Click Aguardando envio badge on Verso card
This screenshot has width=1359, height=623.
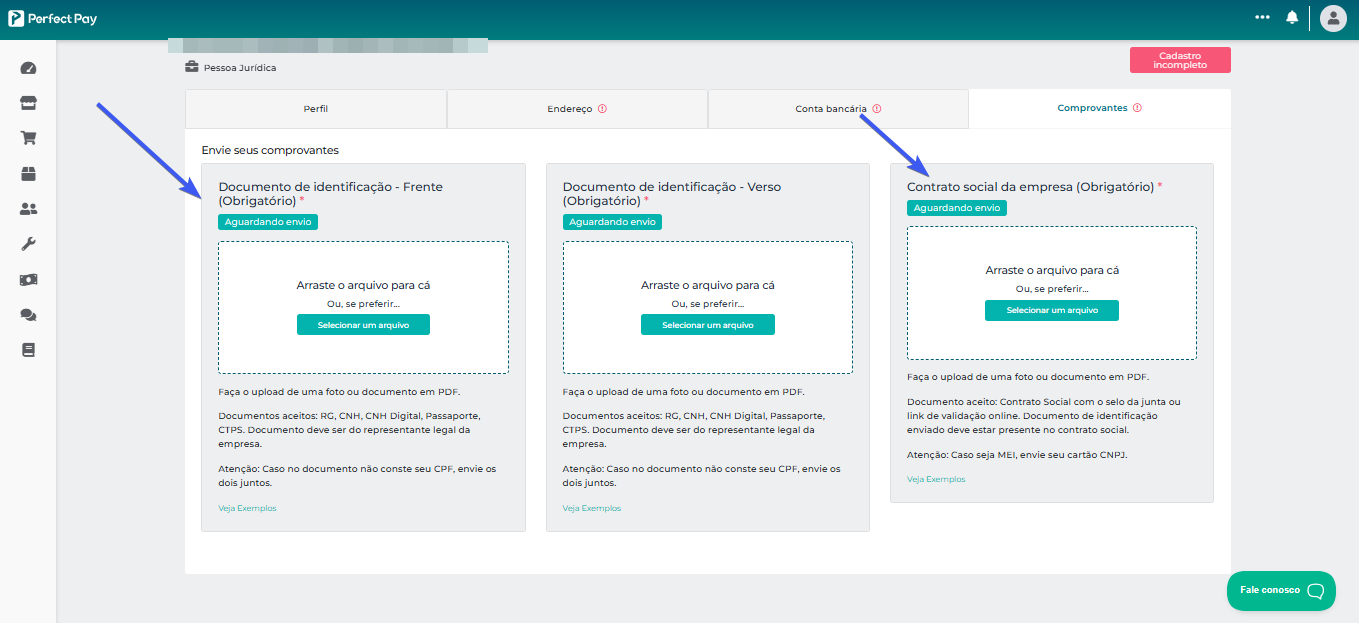(x=612, y=222)
